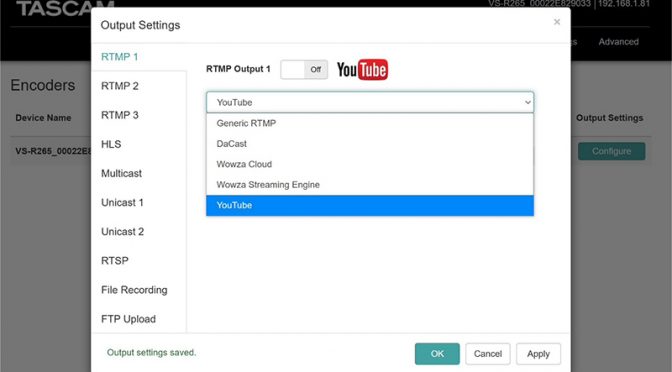Click the 'RTMP Output 1' label

pos(238,69)
